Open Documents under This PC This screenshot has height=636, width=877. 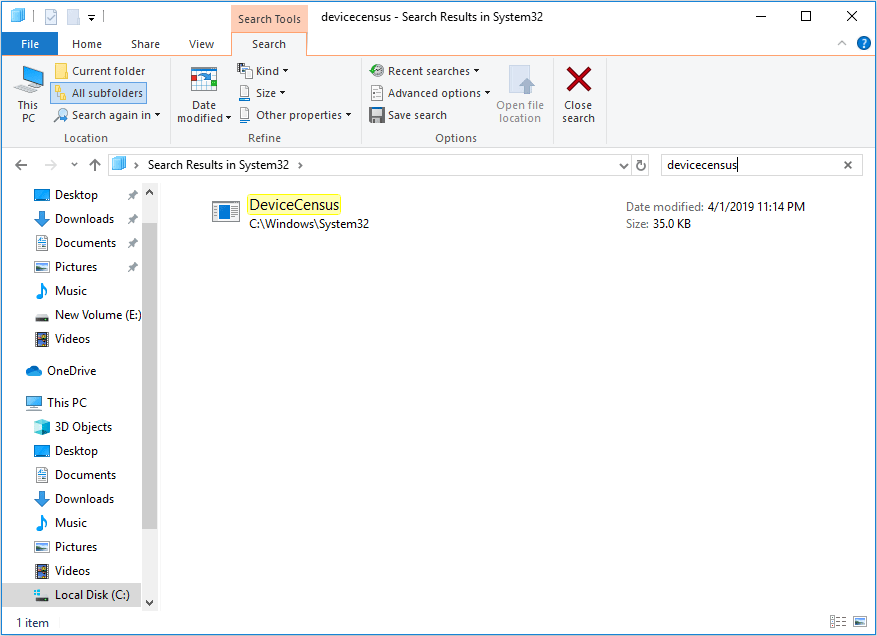[85, 475]
